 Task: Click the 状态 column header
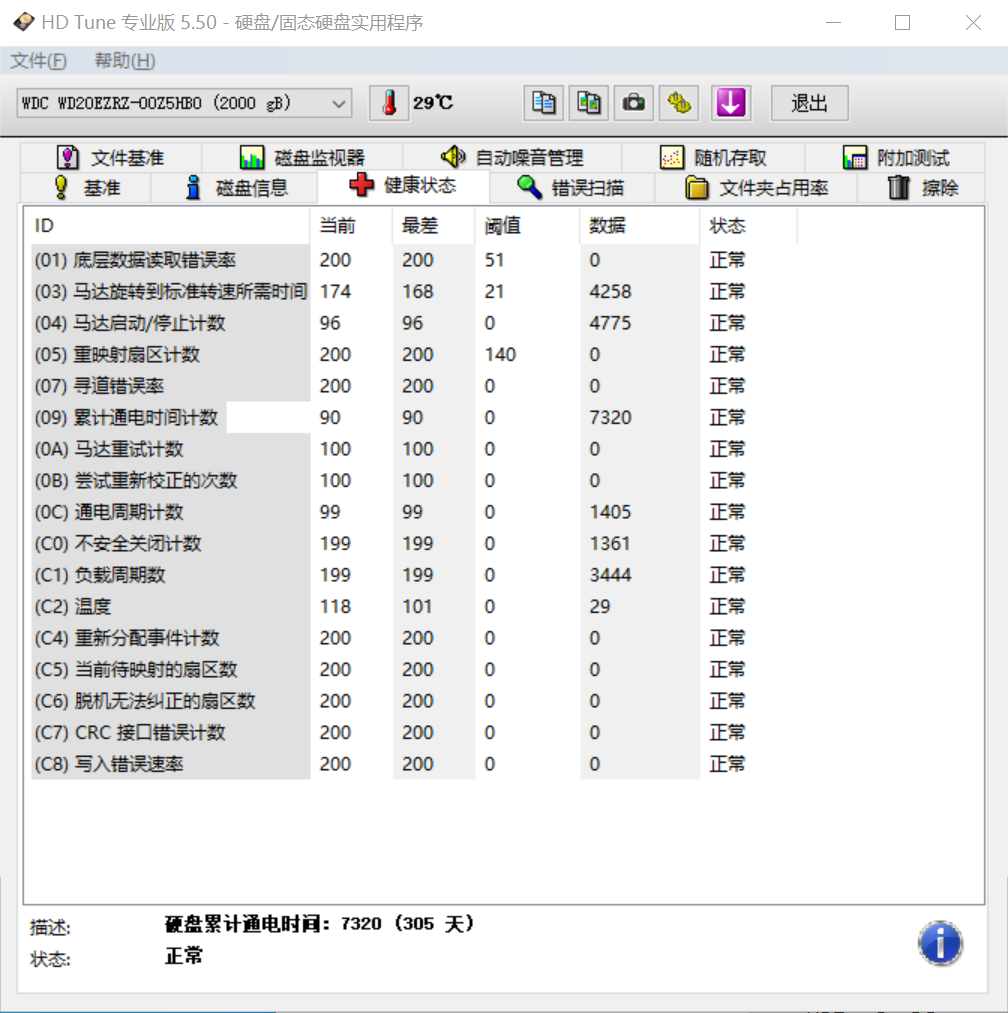748,225
